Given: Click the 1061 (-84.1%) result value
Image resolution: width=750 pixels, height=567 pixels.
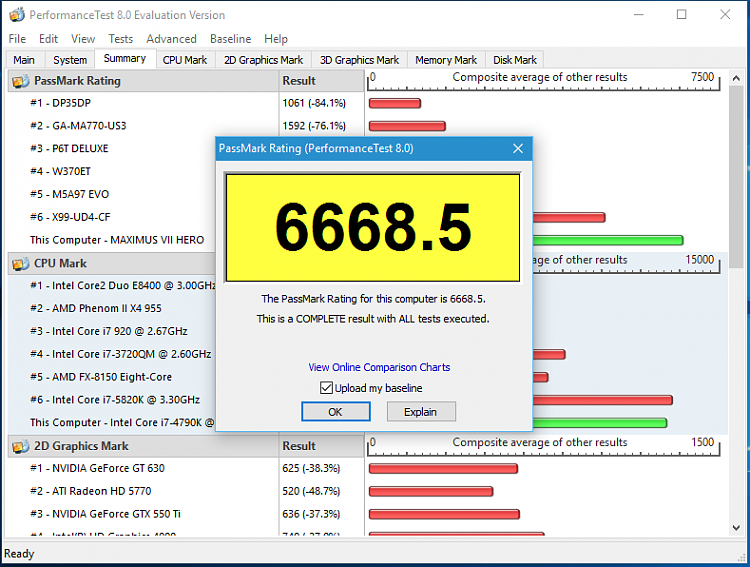Looking at the screenshot, I should tap(314, 103).
